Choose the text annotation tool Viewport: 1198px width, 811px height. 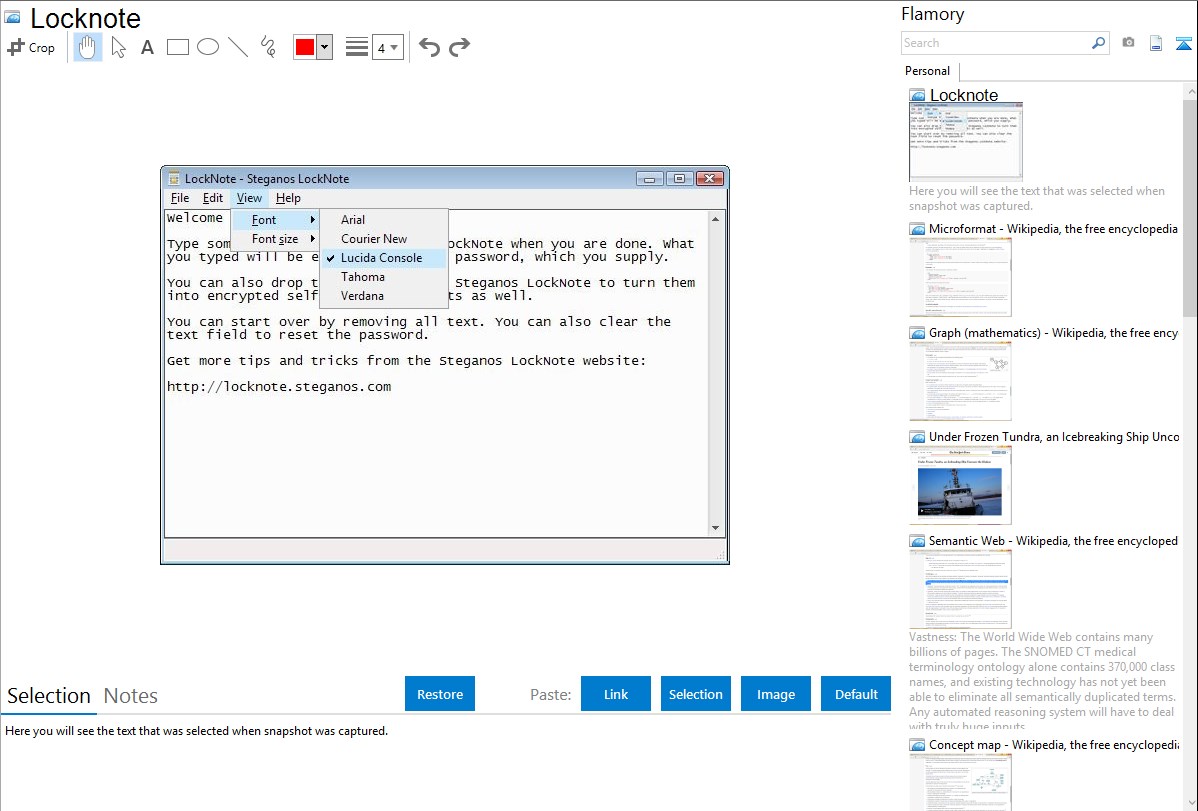(x=147, y=47)
